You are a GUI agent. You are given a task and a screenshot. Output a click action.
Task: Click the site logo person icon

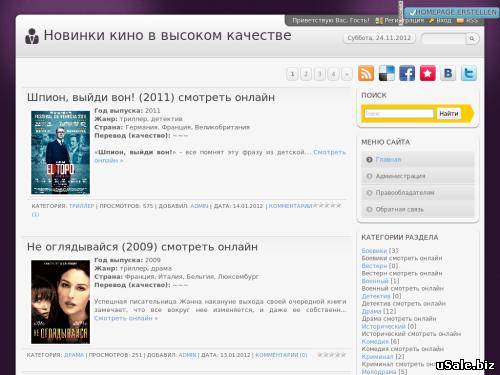tap(32, 36)
